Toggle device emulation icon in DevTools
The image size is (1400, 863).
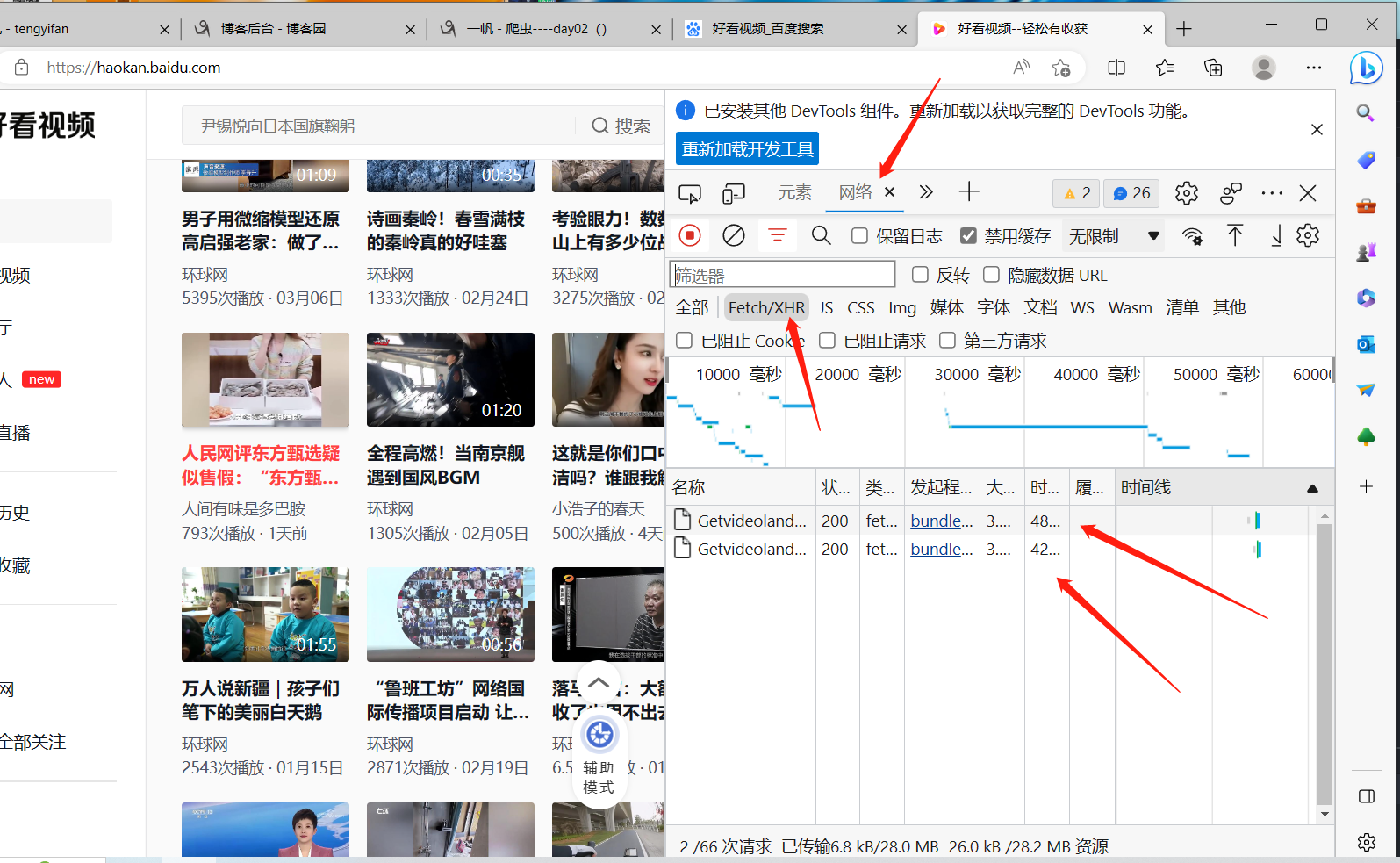coord(734,193)
